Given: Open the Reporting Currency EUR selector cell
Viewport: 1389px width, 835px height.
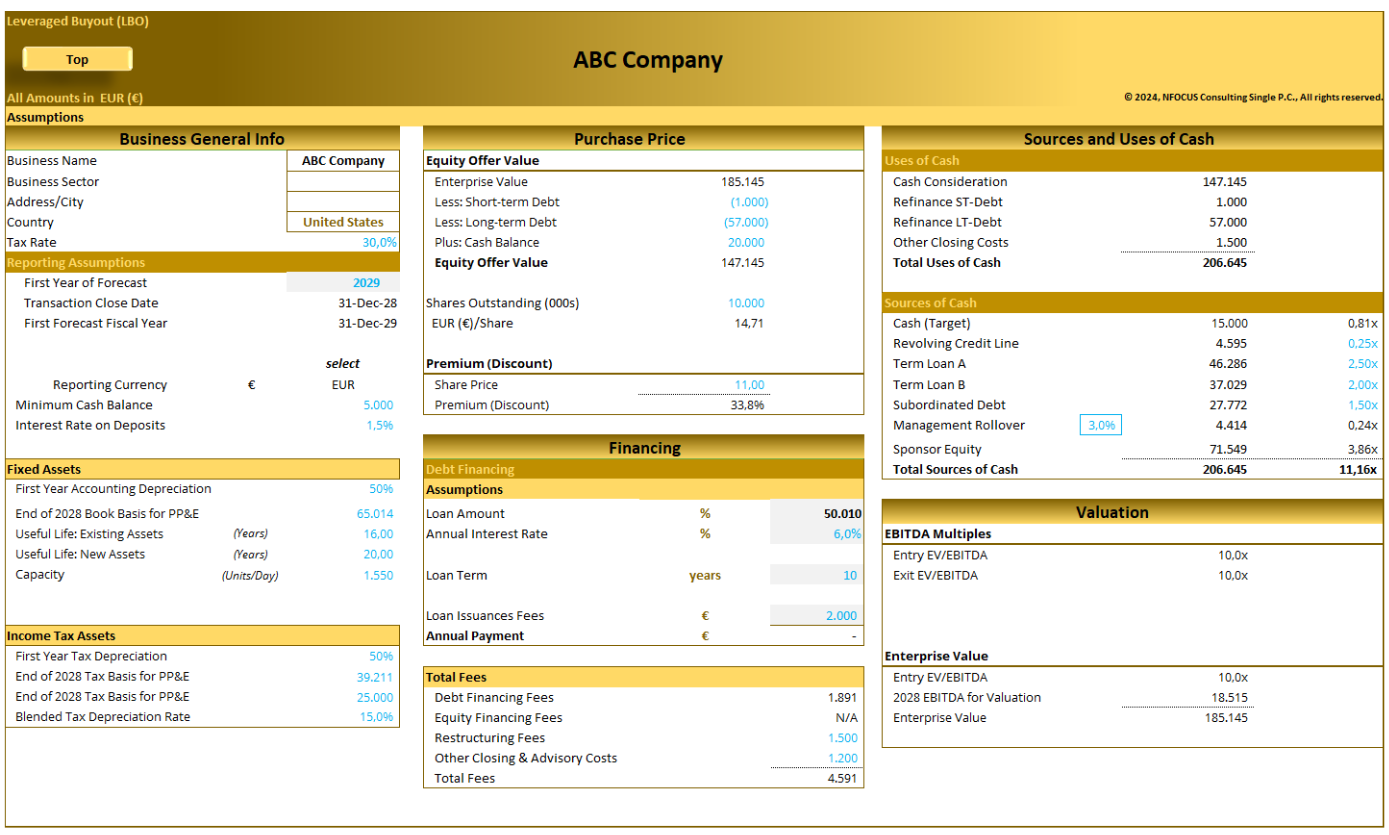Looking at the screenshot, I should coord(343,385).
